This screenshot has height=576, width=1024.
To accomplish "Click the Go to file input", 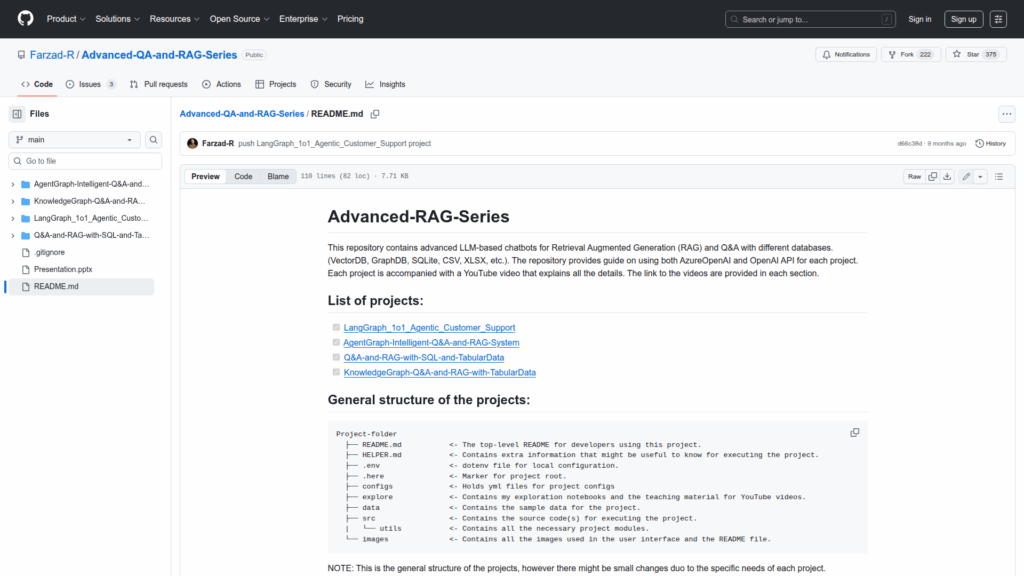I will (85, 161).
